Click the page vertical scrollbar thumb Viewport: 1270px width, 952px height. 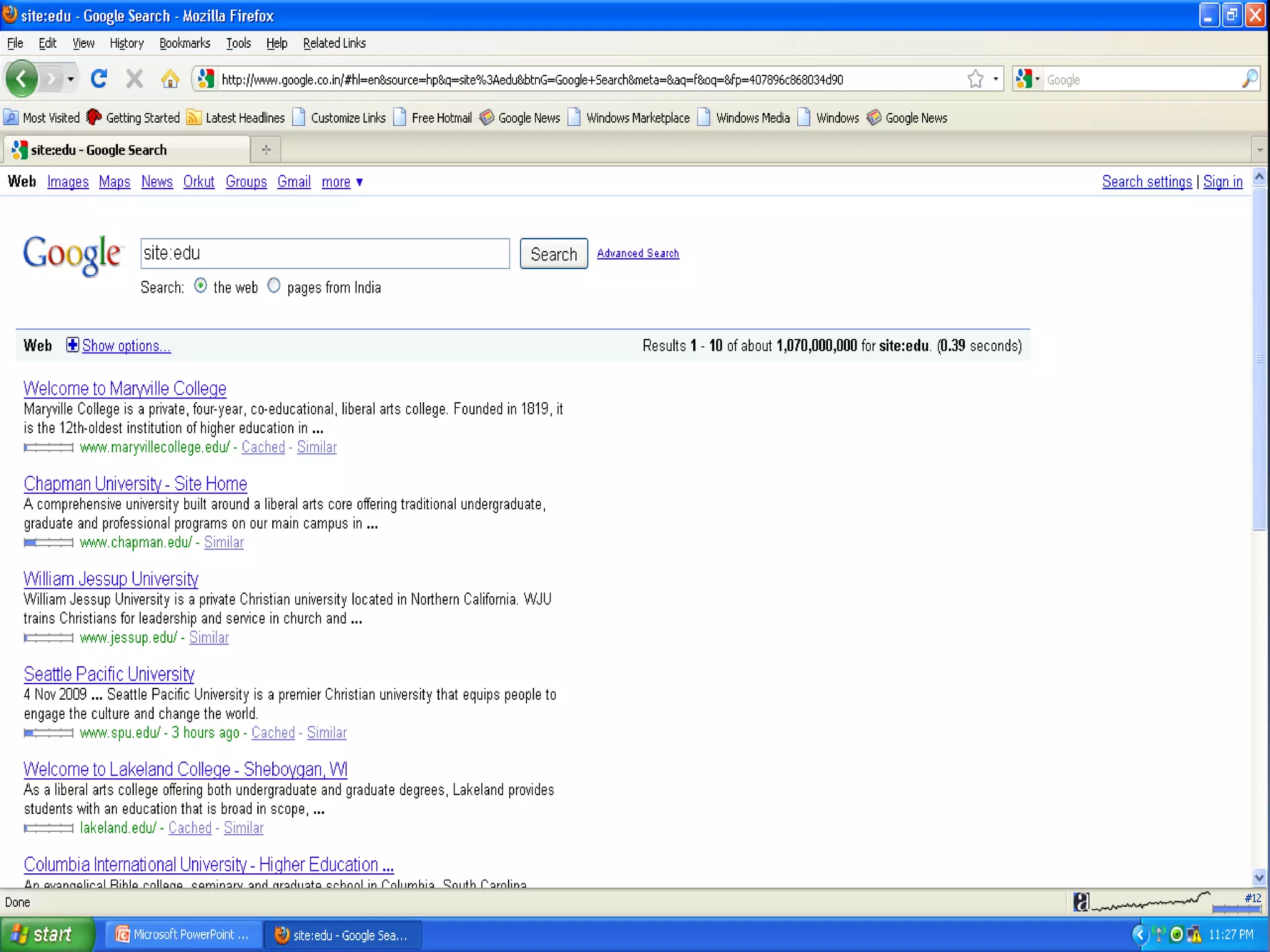tap(1259, 358)
